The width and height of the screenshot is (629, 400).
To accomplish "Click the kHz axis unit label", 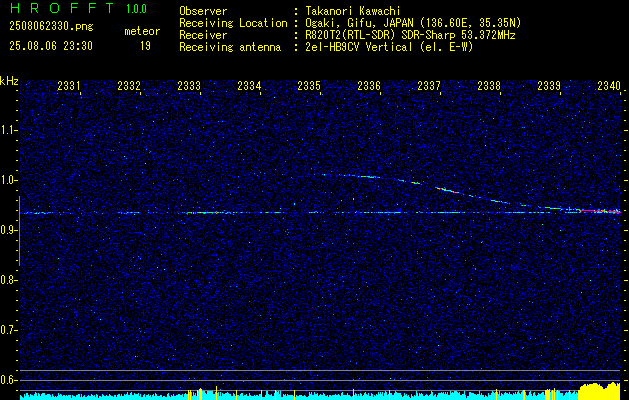I will [9, 81].
